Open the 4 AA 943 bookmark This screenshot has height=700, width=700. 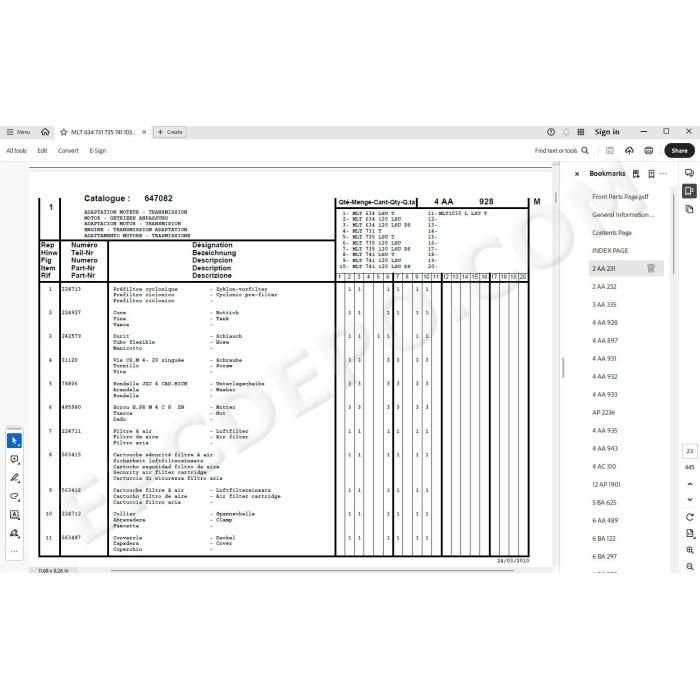[x=605, y=448]
